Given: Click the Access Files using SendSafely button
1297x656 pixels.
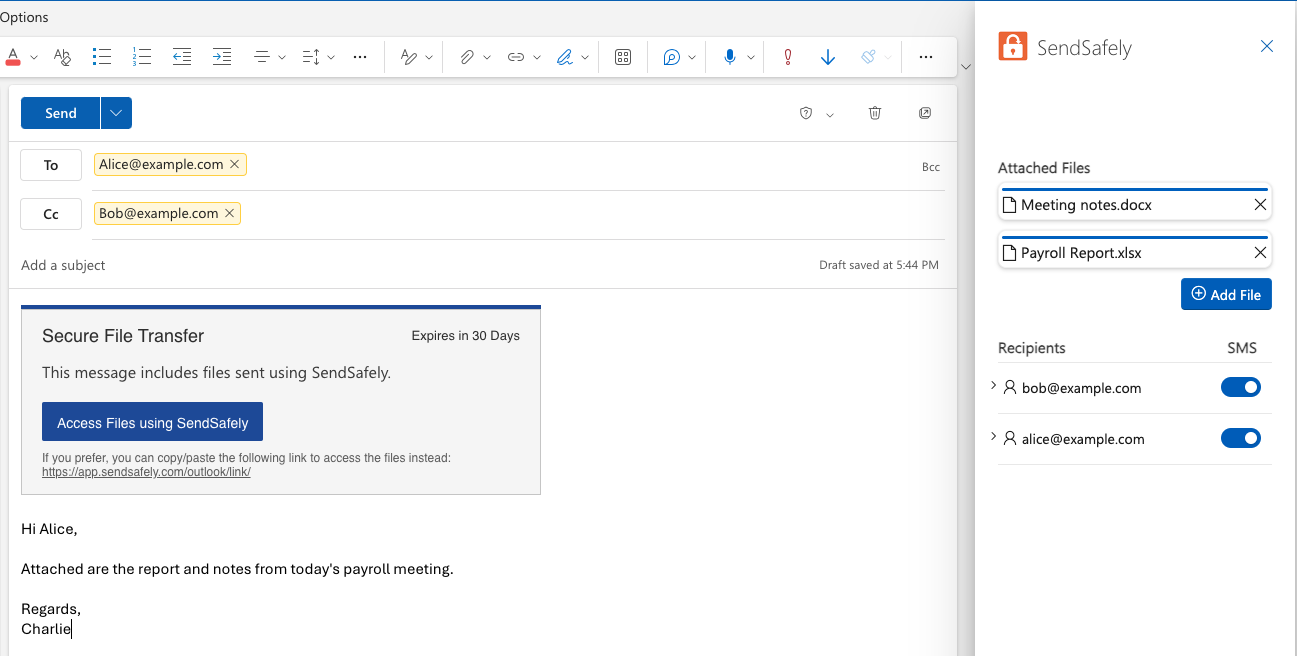Looking at the screenshot, I should (152, 421).
